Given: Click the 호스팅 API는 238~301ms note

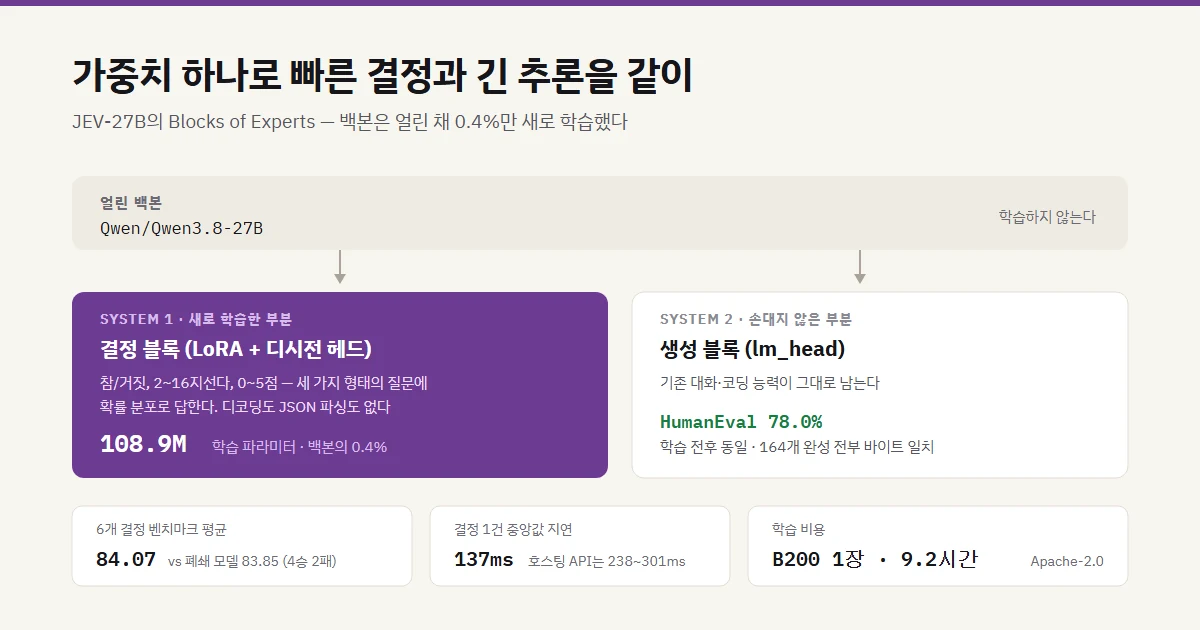Looking at the screenshot, I should (607, 561).
